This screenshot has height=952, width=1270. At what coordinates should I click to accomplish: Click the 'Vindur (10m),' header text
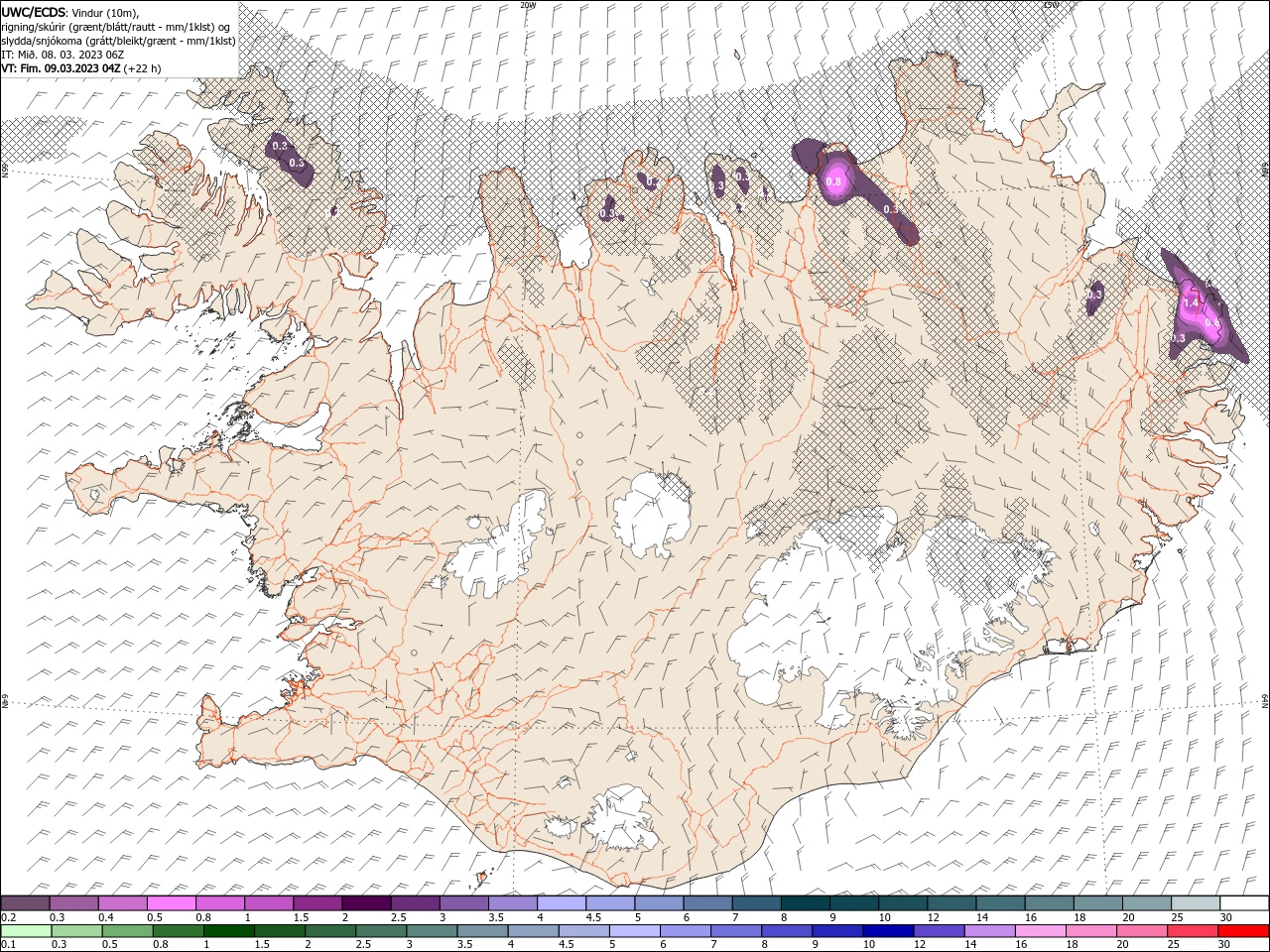click(x=104, y=12)
